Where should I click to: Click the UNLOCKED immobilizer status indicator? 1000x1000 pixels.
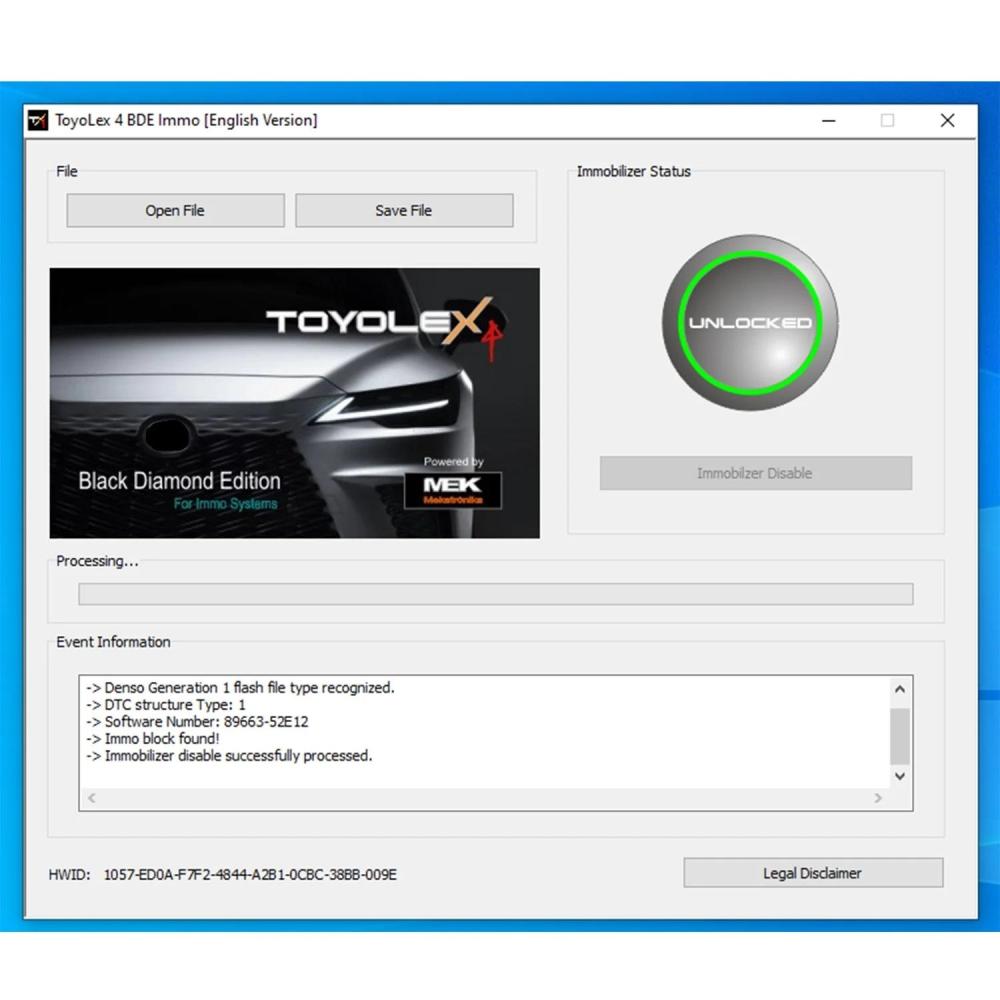tap(750, 322)
